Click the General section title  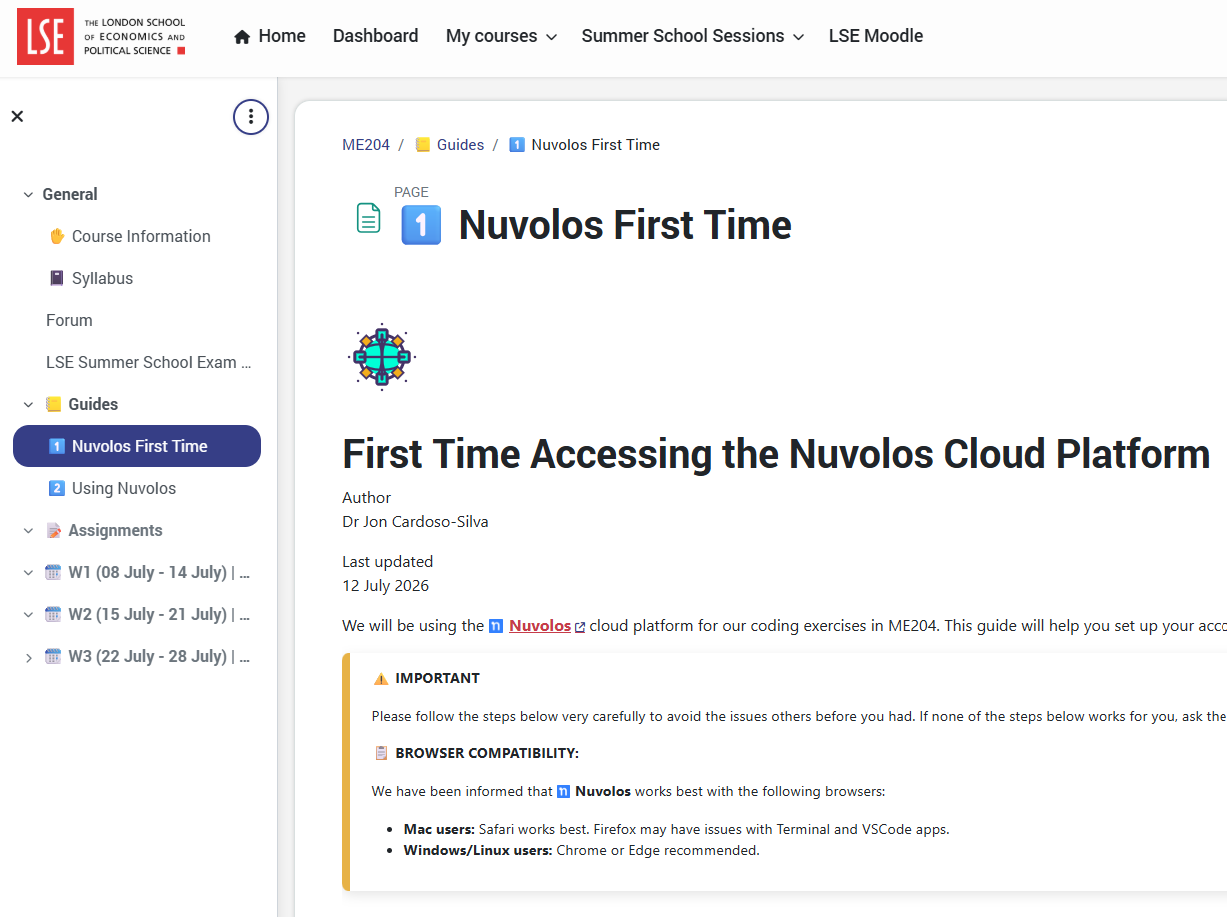(x=70, y=194)
